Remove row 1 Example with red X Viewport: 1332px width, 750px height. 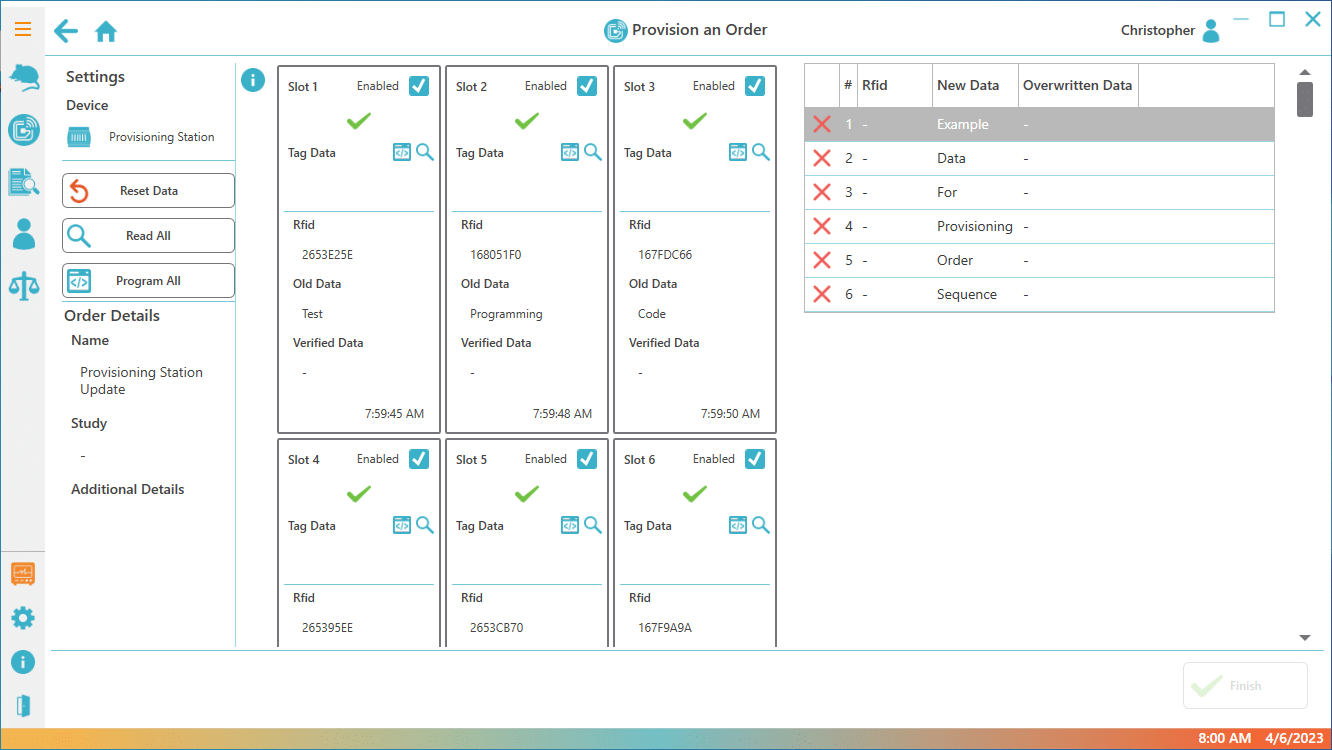coord(822,125)
